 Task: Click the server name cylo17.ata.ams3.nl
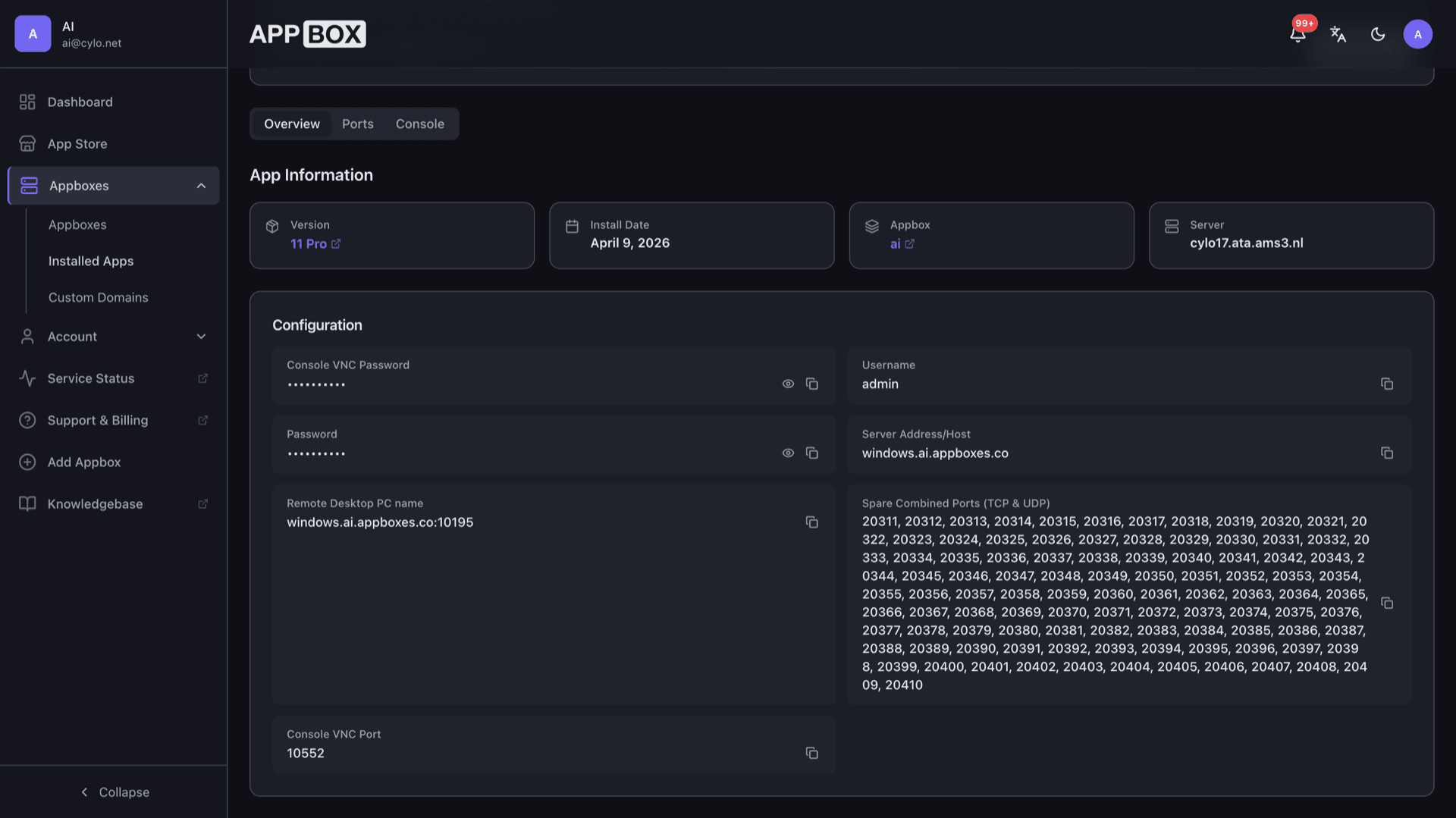click(x=1247, y=243)
